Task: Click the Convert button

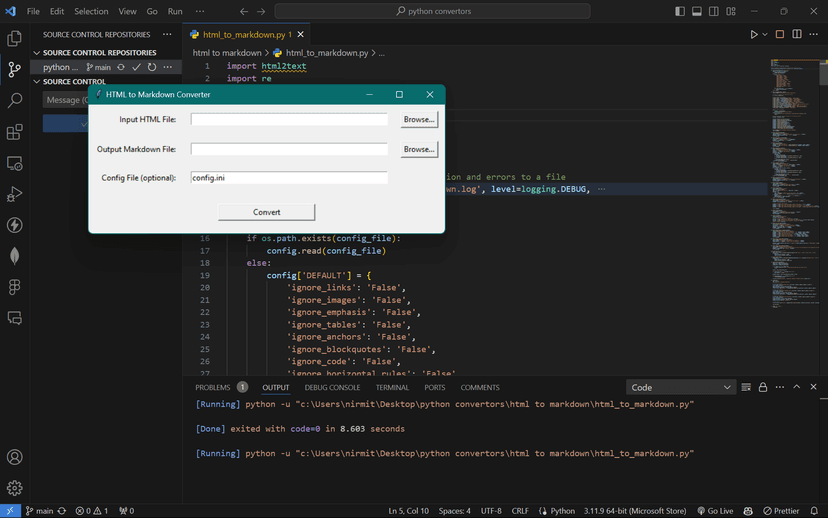Action: (x=266, y=212)
